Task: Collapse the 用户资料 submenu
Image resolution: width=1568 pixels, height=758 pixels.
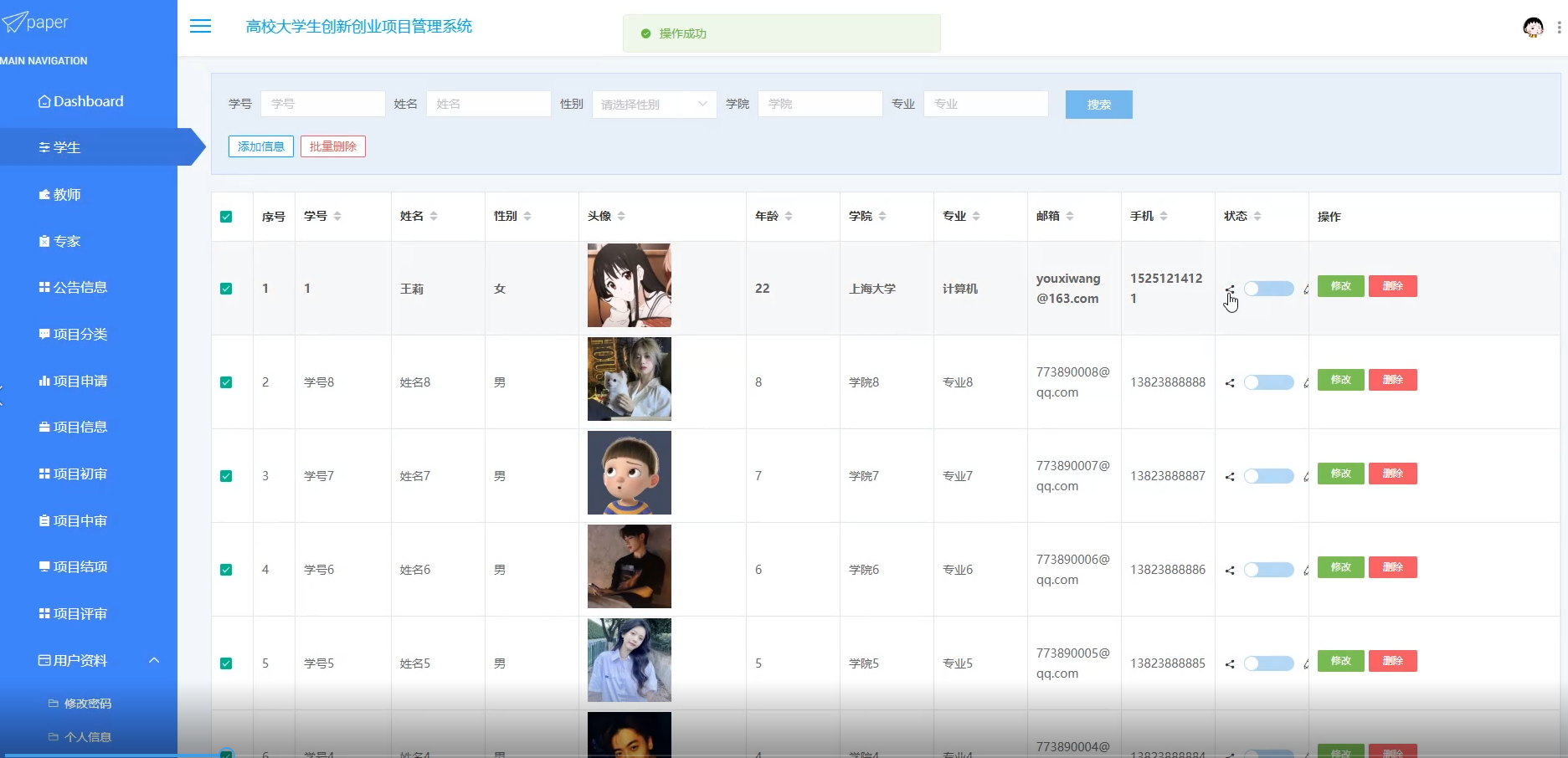Action: pyautogui.click(x=153, y=660)
